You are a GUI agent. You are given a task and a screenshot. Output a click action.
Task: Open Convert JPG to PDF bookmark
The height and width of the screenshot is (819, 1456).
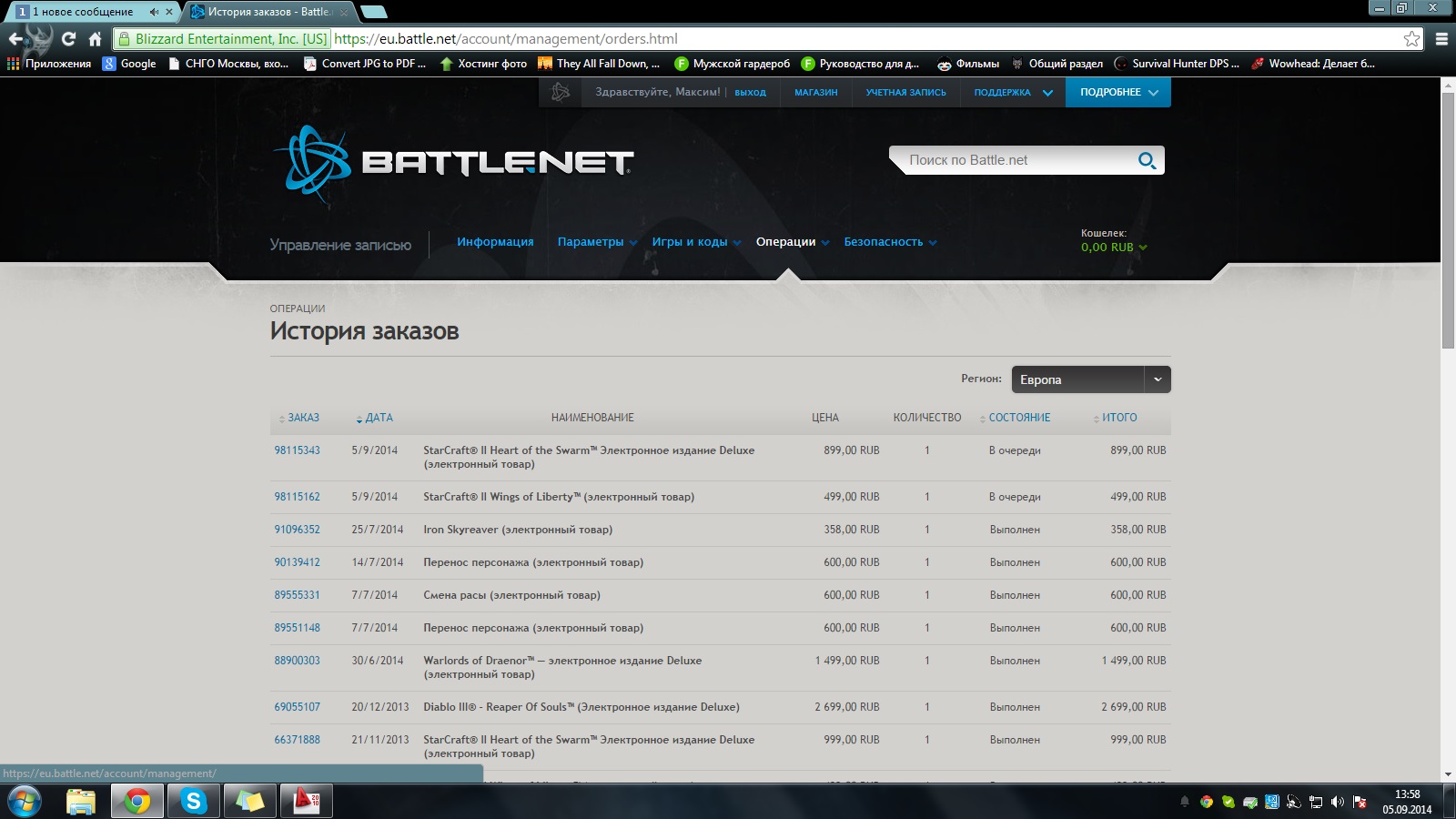pos(365,64)
